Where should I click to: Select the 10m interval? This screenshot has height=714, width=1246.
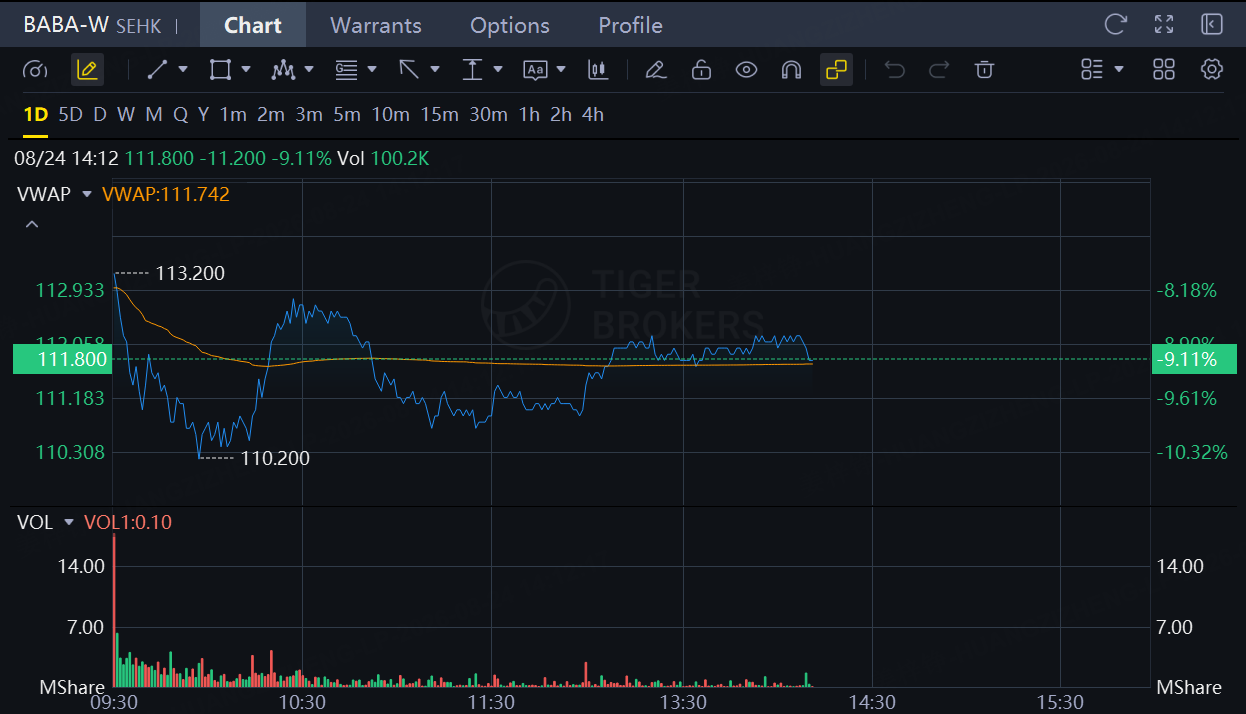pos(391,115)
